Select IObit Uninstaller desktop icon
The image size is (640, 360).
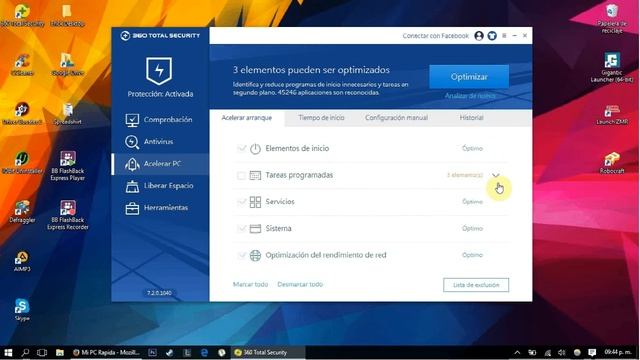[x=22, y=162]
